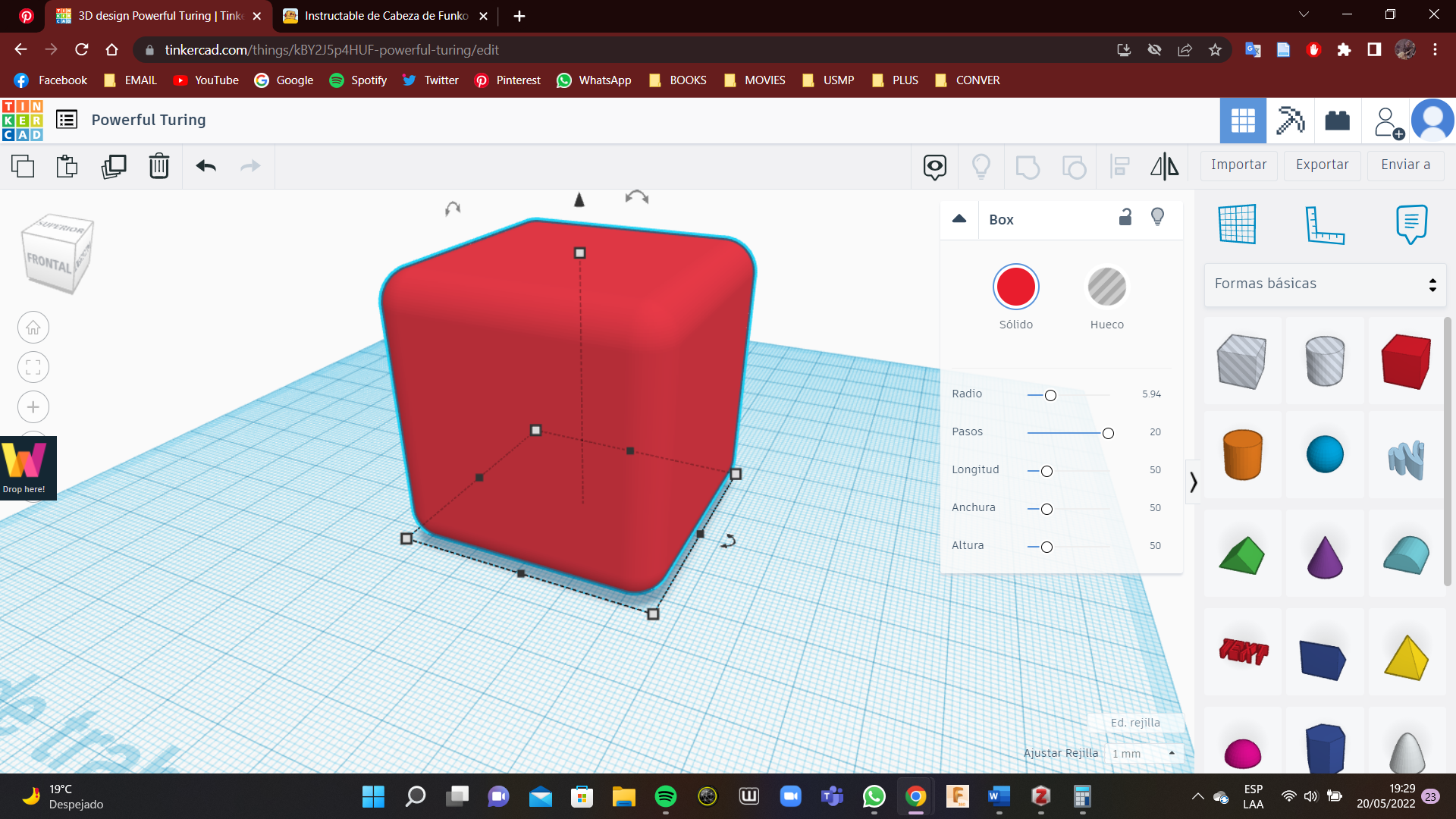Click the Paste tool icon
Screen dimensions: 1456x819
coord(67,166)
